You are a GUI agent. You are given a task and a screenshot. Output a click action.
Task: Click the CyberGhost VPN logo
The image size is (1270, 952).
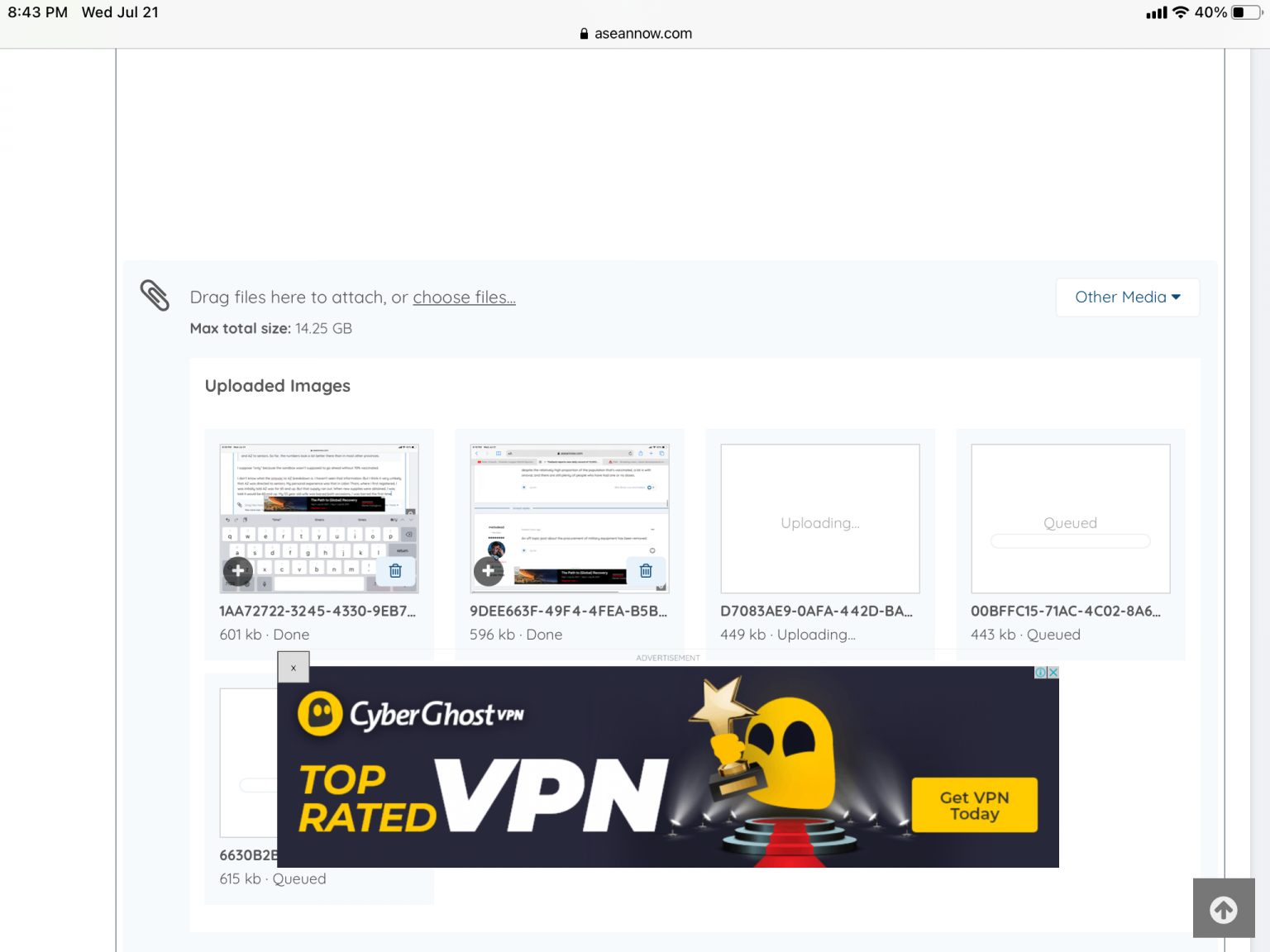(411, 714)
